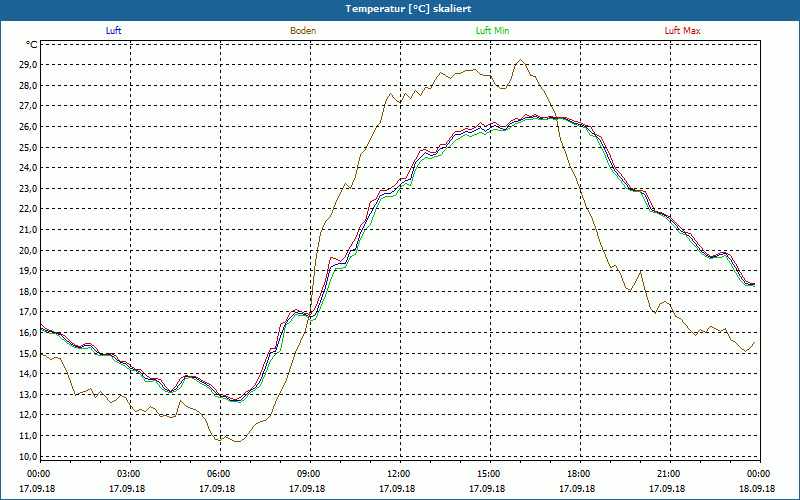This screenshot has height=500, width=800.
Task: Click the 'Luft Max' legend label
Action: (x=682, y=31)
